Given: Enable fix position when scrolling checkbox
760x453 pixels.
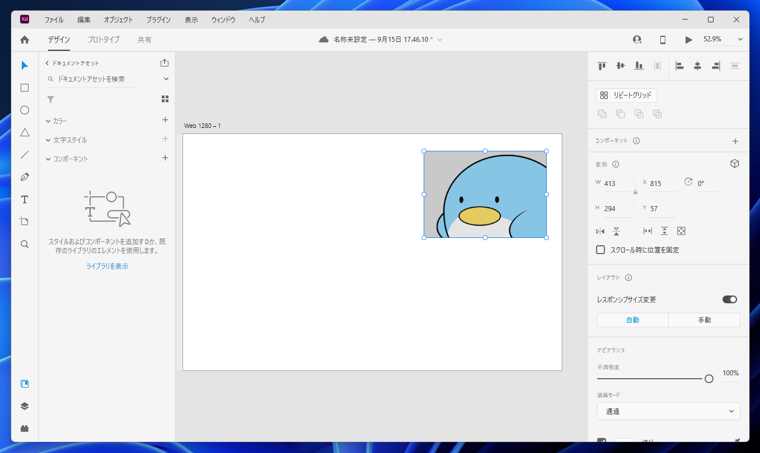Looking at the screenshot, I should coord(601,250).
